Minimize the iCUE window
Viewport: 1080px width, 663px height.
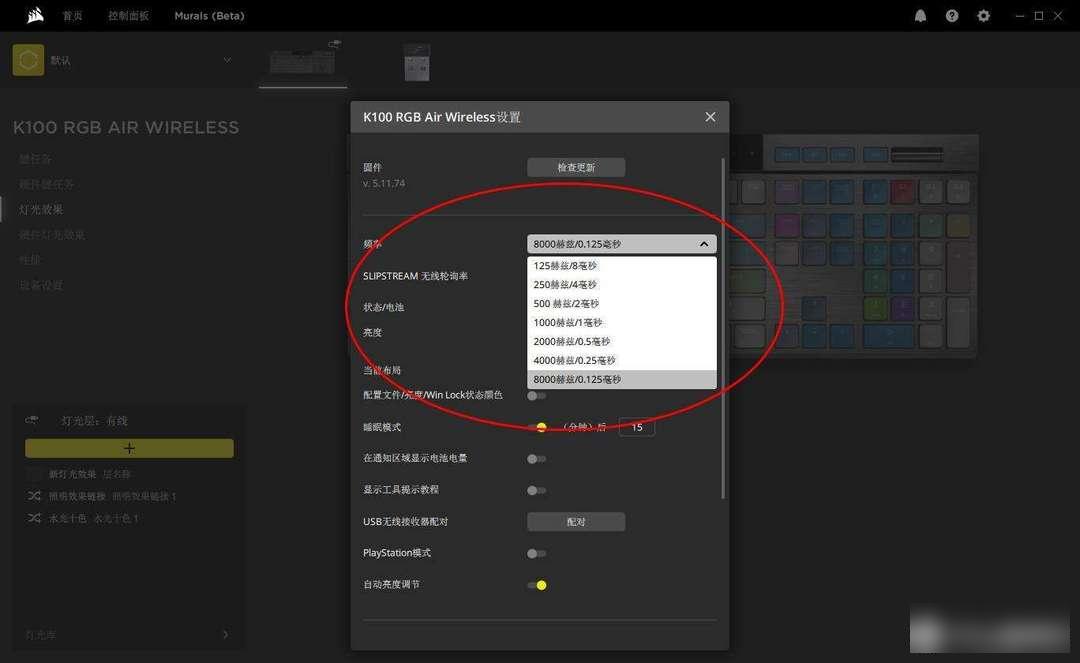pyautogui.click(x=1019, y=16)
